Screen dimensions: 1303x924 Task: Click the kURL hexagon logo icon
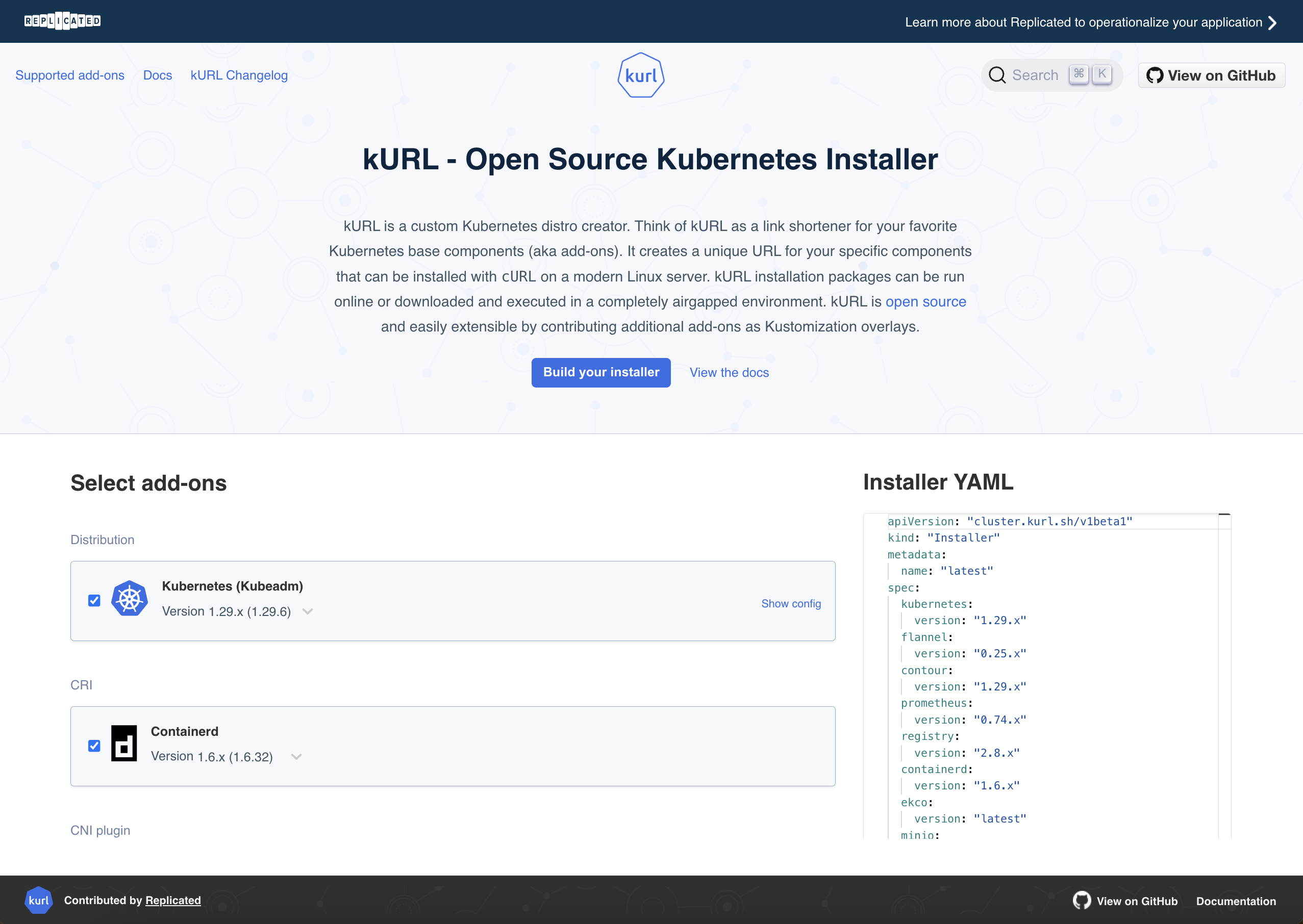640,75
